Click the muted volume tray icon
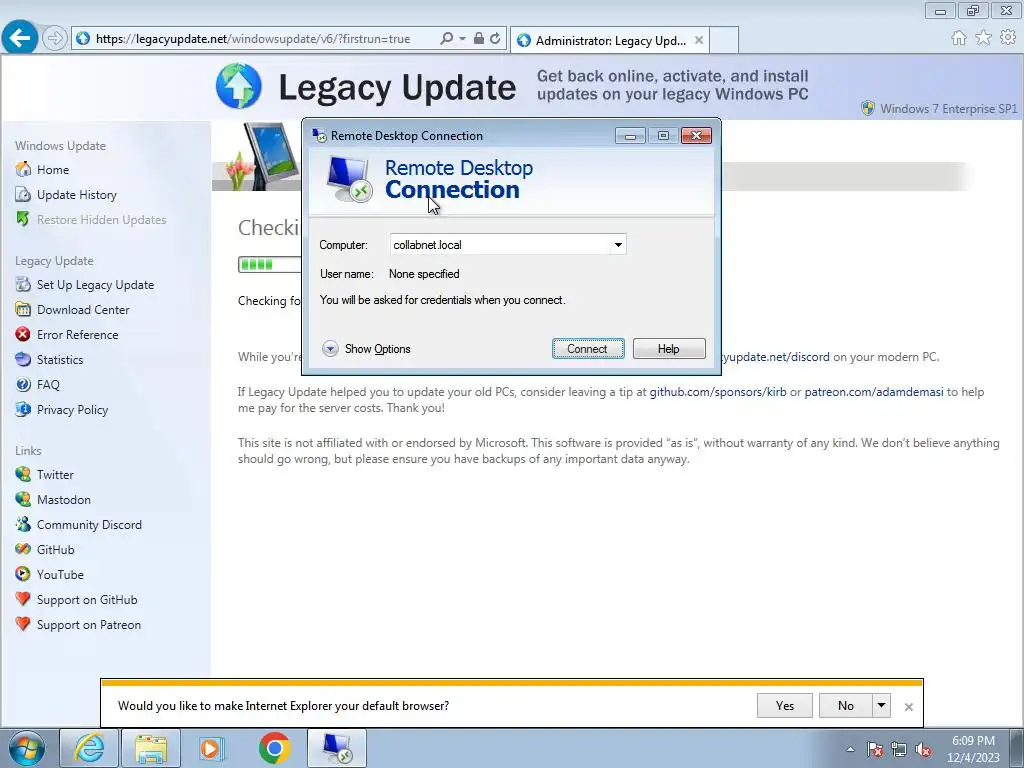1024x768 pixels. (923, 750)
